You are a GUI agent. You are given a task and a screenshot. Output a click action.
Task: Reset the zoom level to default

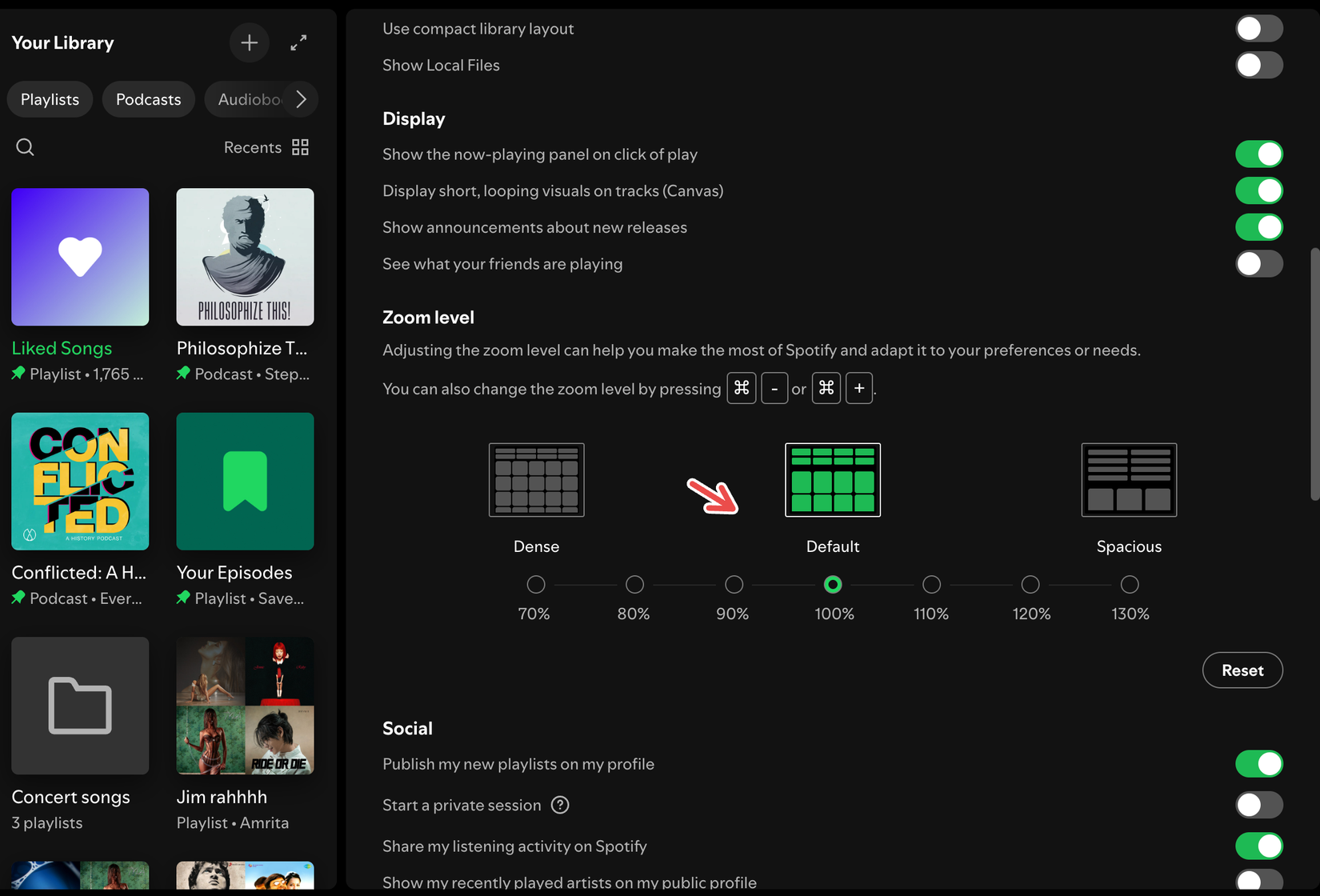coord(1242,670)
